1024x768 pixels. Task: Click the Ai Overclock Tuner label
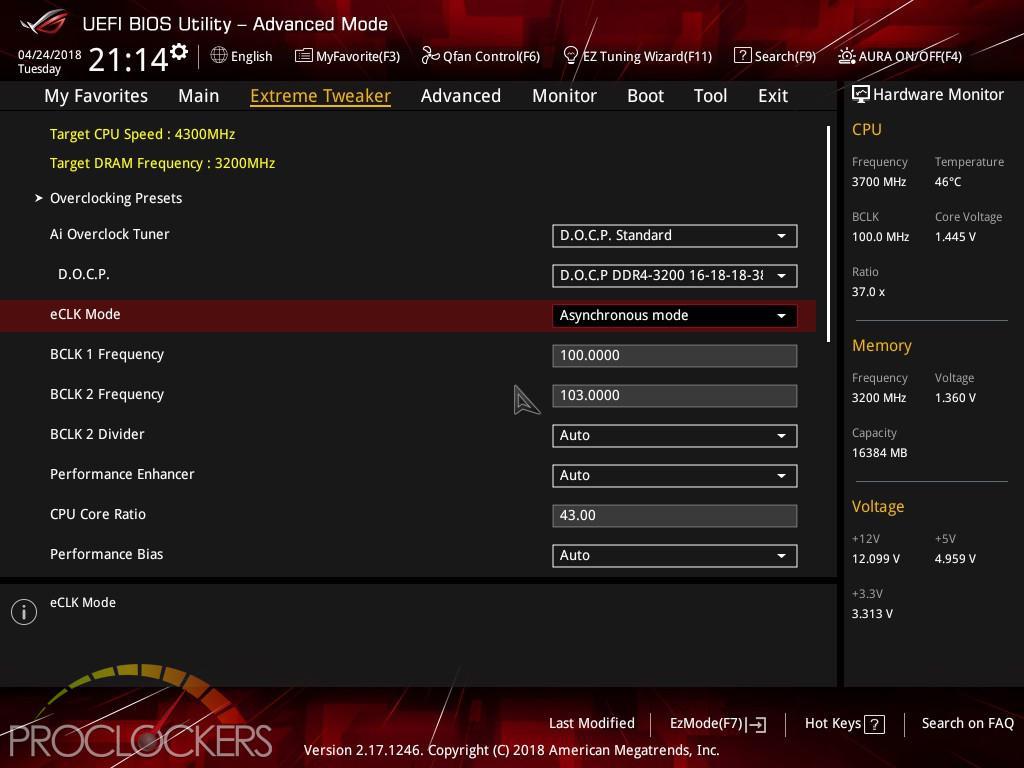(110, 234)
